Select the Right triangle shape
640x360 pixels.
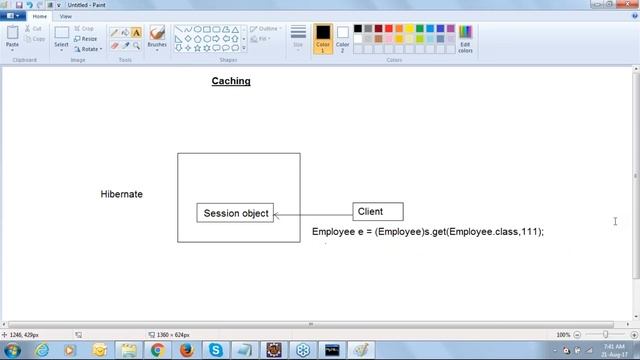tap(178, 39)
